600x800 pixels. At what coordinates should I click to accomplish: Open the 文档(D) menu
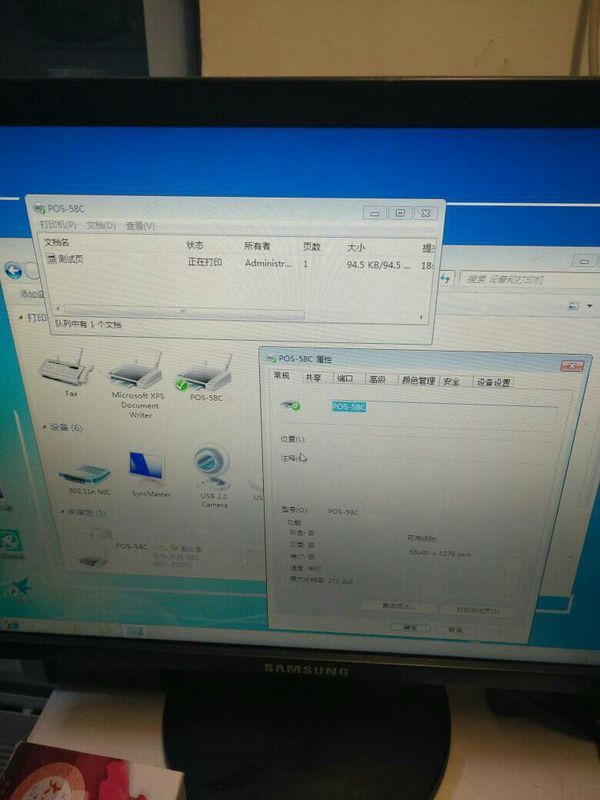coord(101,226)
